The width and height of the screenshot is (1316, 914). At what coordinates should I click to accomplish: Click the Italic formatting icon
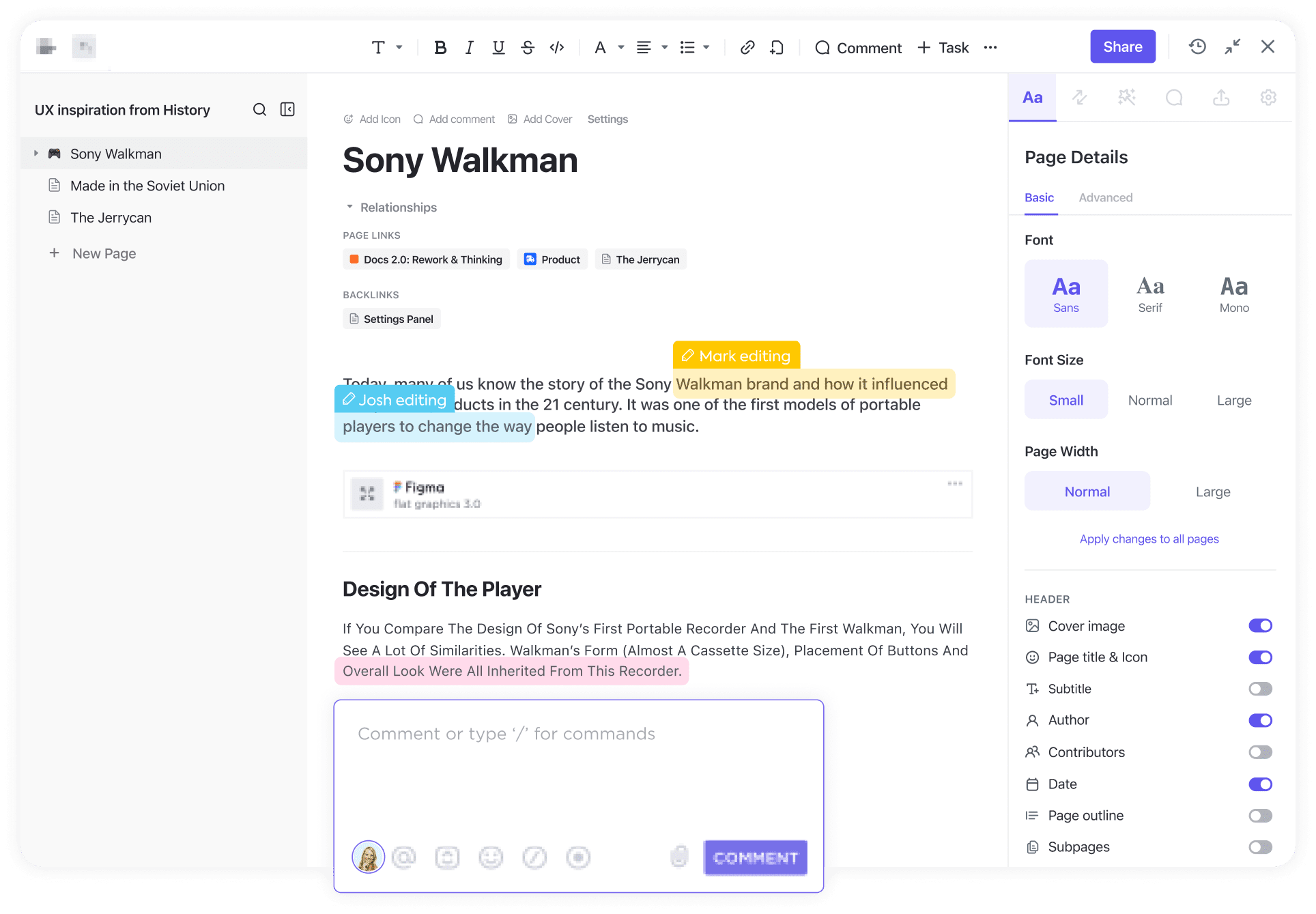pos(468,48)
